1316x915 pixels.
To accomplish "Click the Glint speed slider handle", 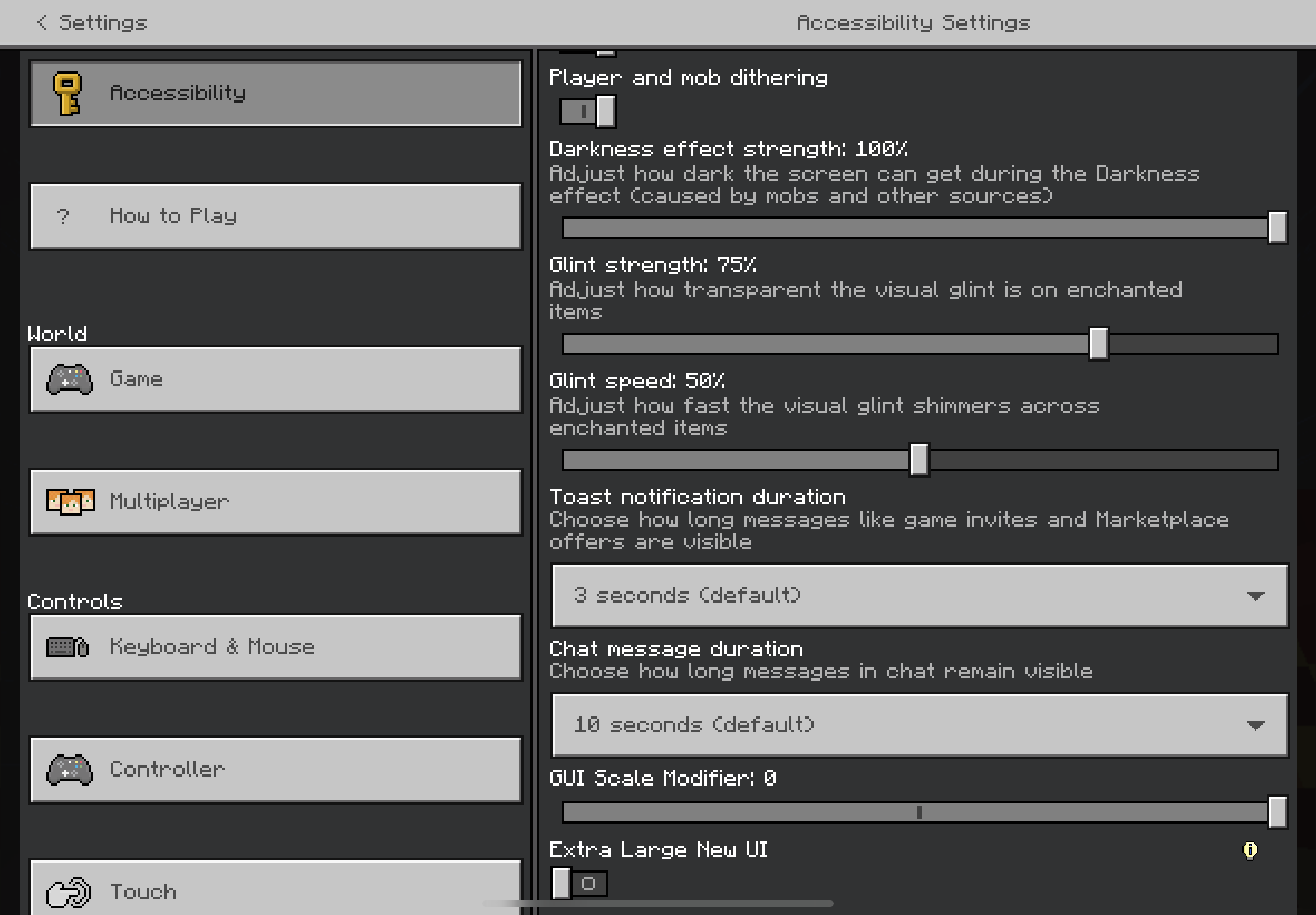I will tap(919, 460).
